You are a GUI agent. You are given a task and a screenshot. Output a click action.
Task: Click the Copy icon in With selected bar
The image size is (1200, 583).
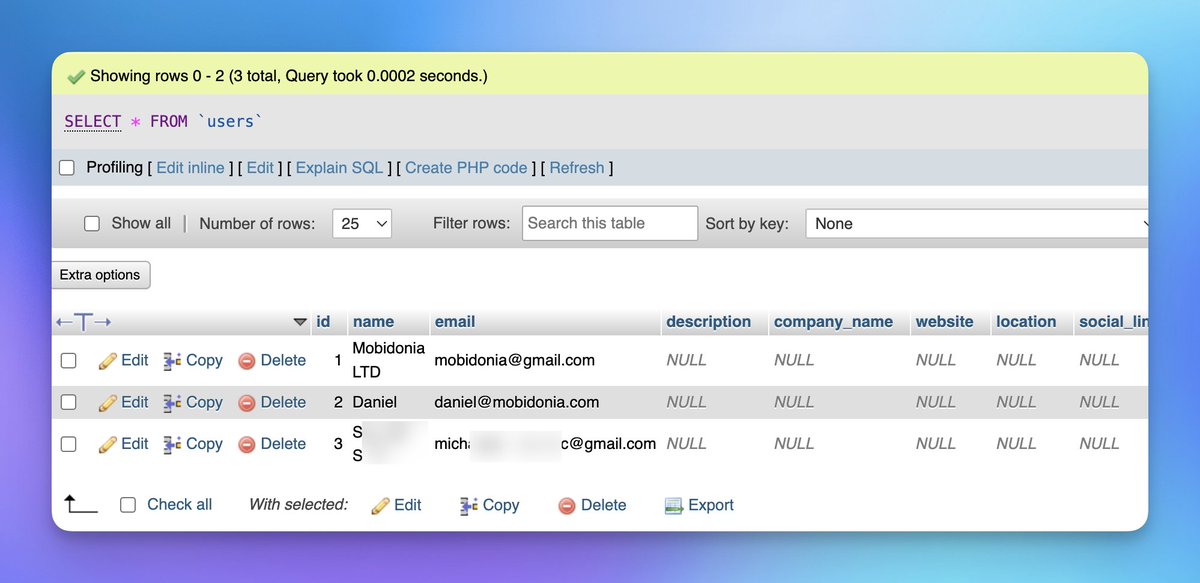point(469,506)
